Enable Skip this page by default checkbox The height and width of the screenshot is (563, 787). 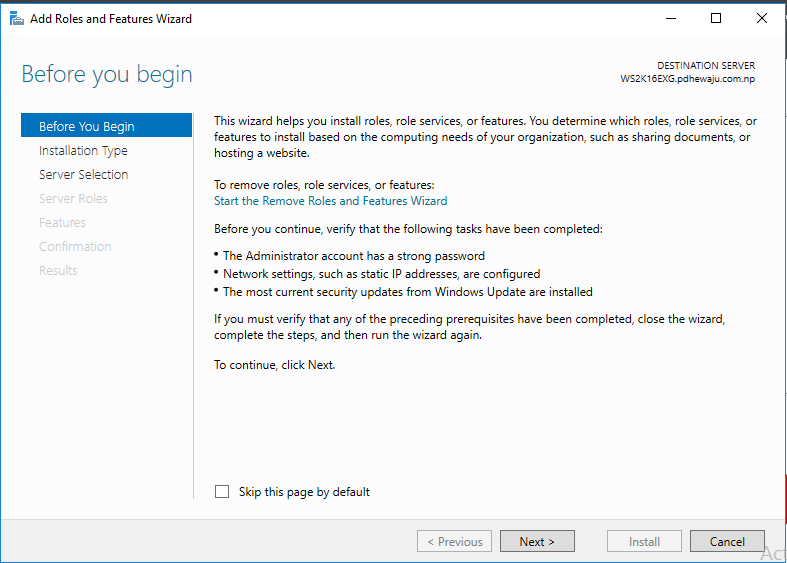222,492
